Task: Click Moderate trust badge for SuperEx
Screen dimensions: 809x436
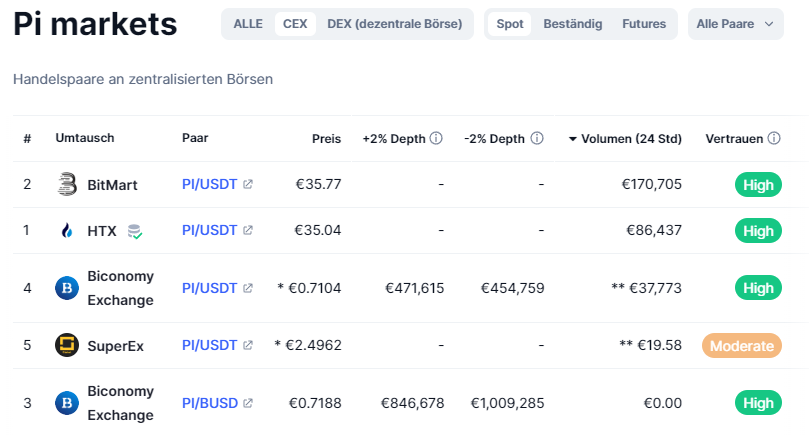Action: [742, 346]
